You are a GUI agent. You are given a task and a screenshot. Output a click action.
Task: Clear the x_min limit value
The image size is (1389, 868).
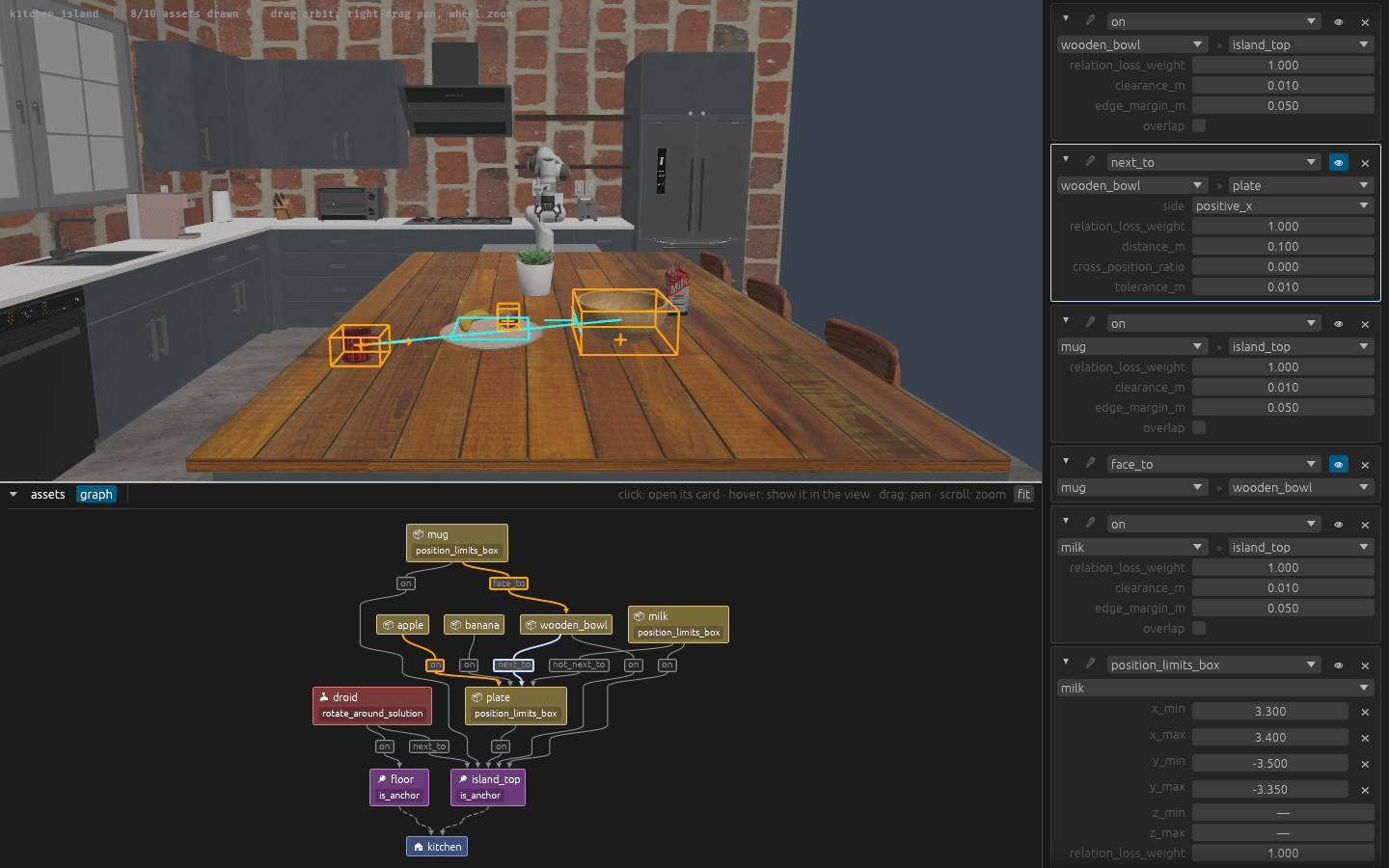(1365, 712)
